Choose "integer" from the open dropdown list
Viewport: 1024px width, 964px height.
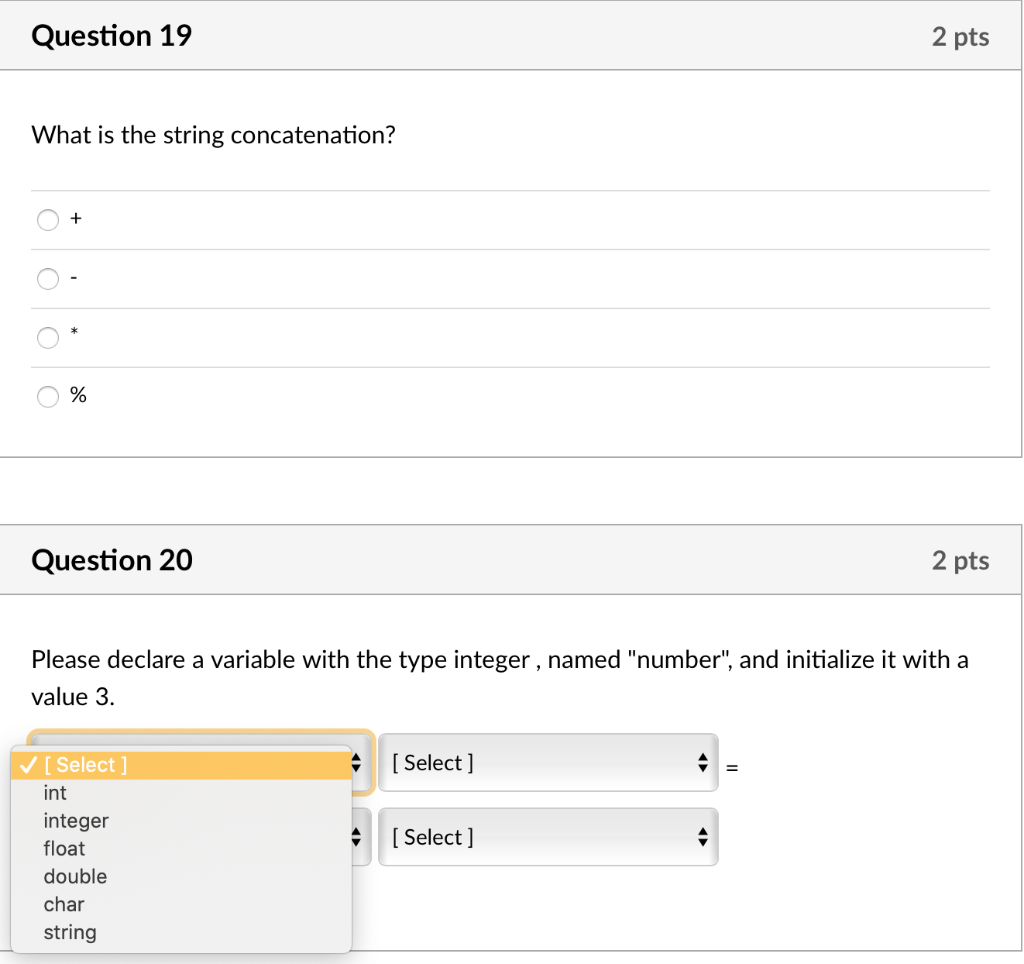coord(76,821)
